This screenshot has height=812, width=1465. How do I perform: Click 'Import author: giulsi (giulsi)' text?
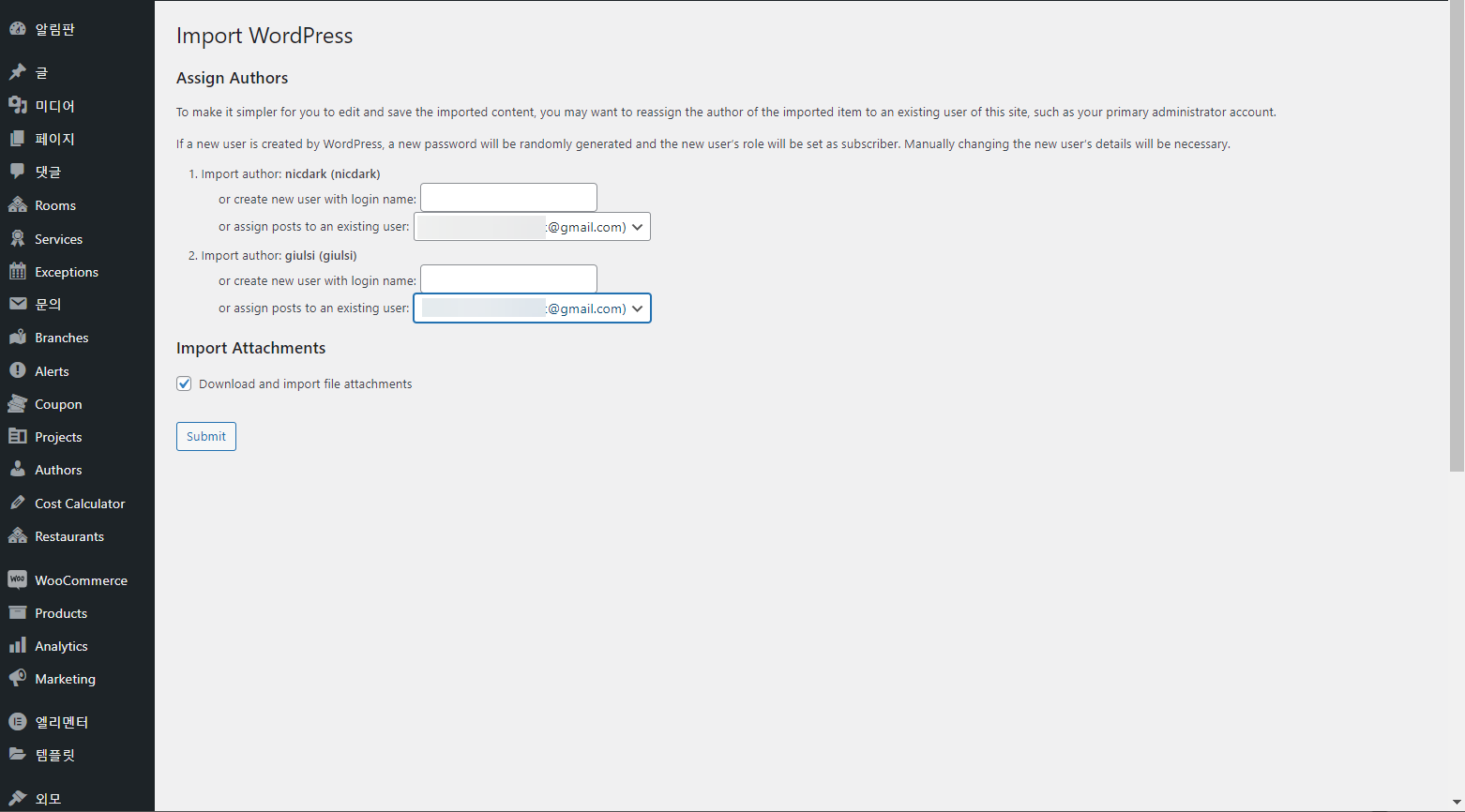pos(279,255)
